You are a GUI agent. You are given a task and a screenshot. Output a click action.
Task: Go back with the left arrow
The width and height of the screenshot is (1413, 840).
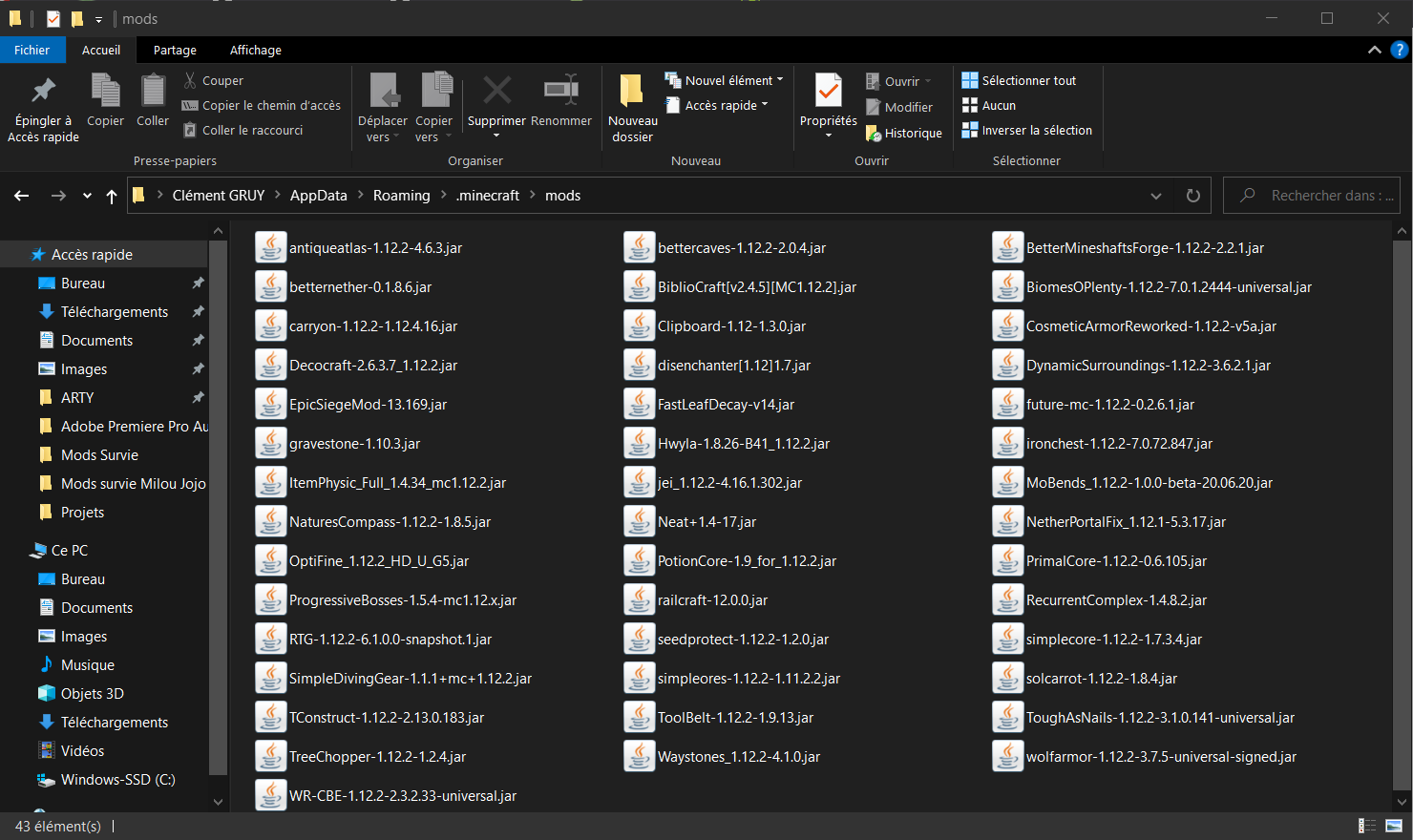[x=22, y=196]
